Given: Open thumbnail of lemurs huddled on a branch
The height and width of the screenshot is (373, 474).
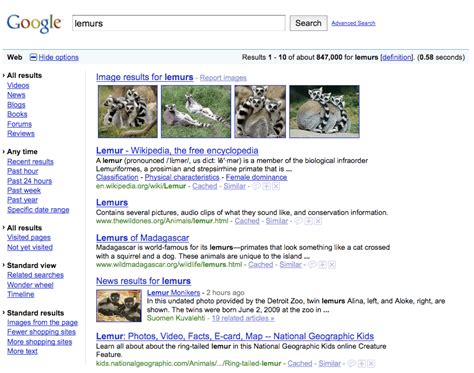Looking at the screenshot, I should pyautogui.click(x=128, y=111).
